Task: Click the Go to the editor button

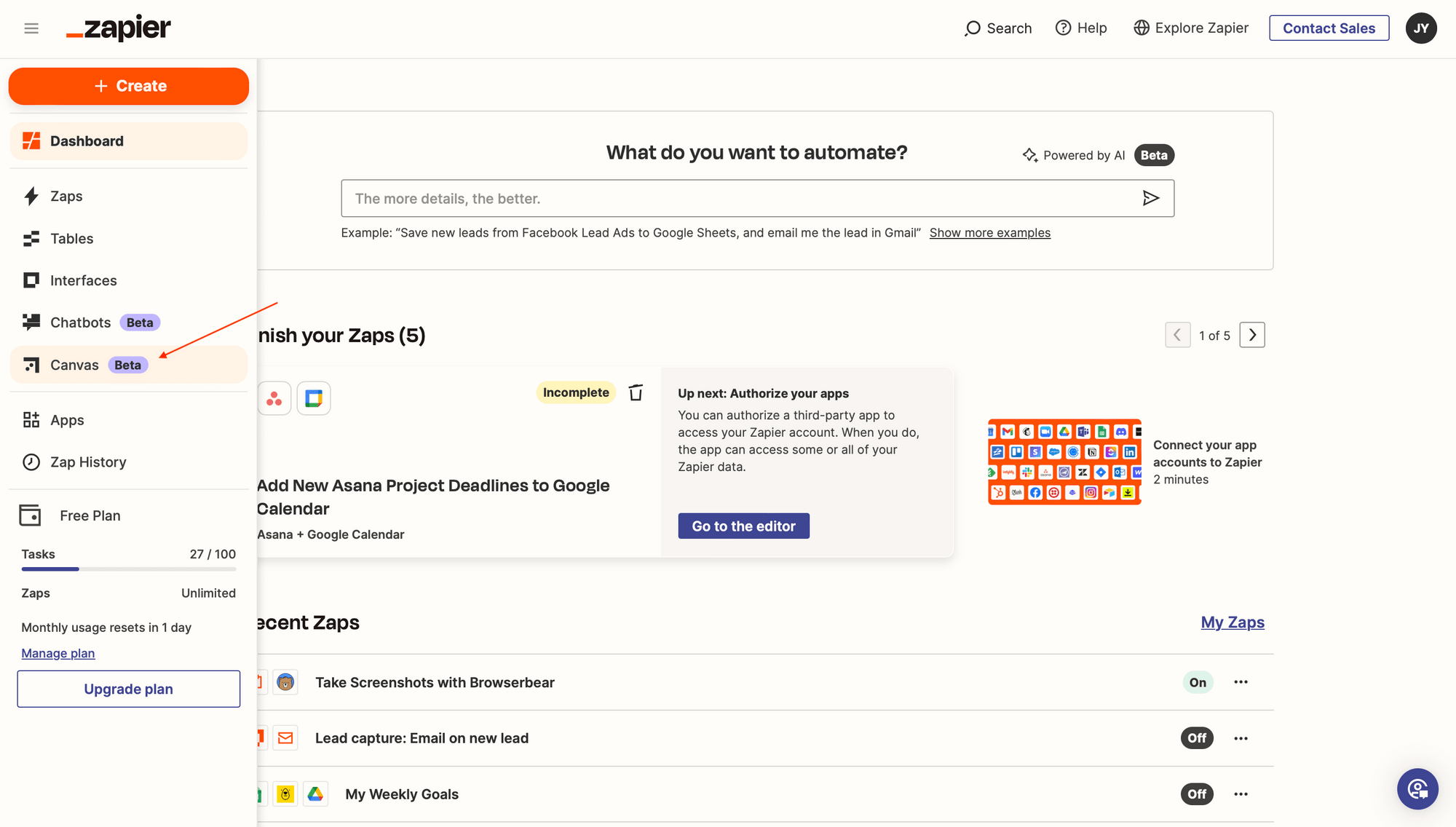Action: pyautogui.click(x=743, y=526)
